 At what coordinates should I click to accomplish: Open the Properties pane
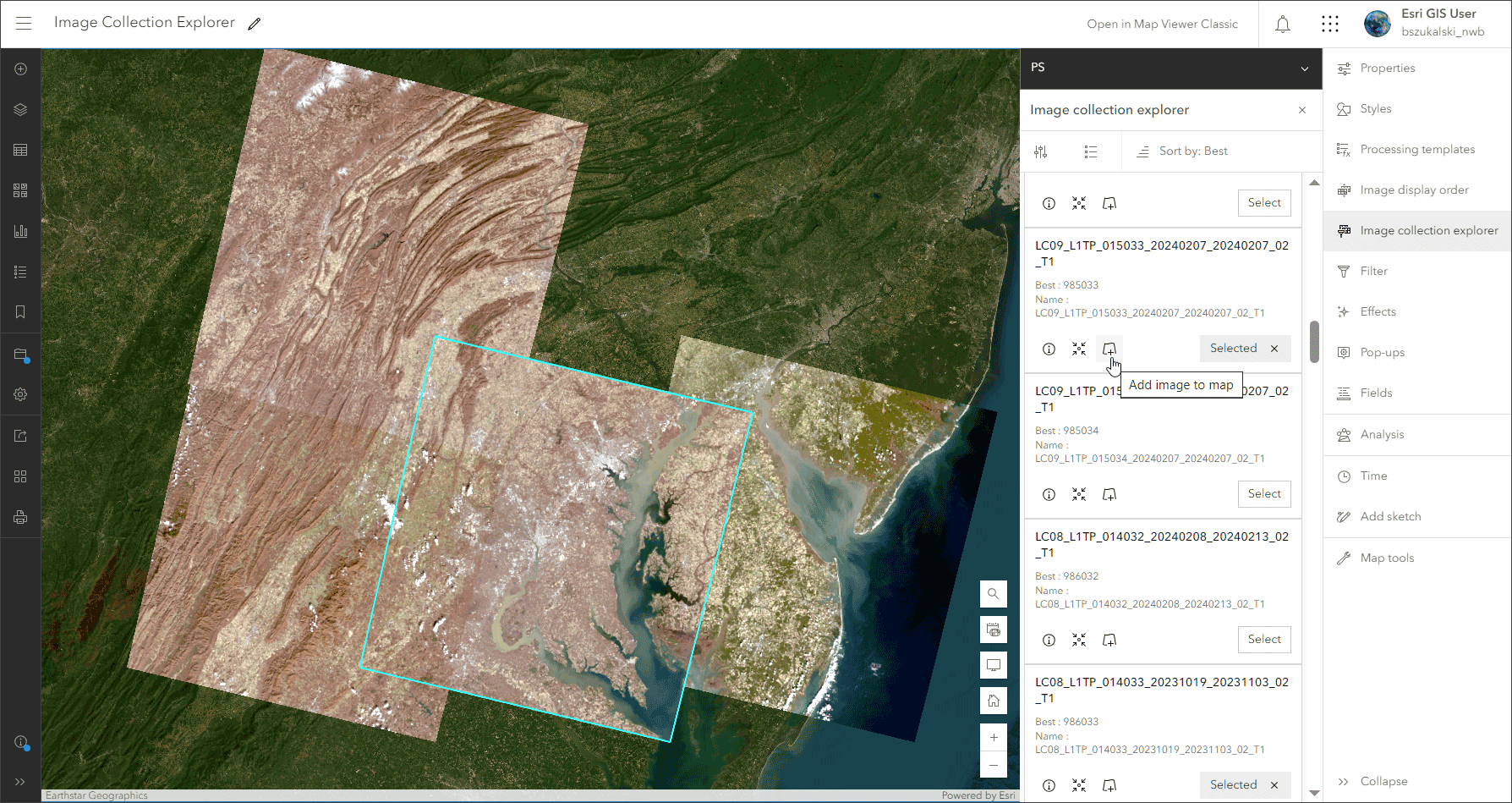click(1417, 69)
